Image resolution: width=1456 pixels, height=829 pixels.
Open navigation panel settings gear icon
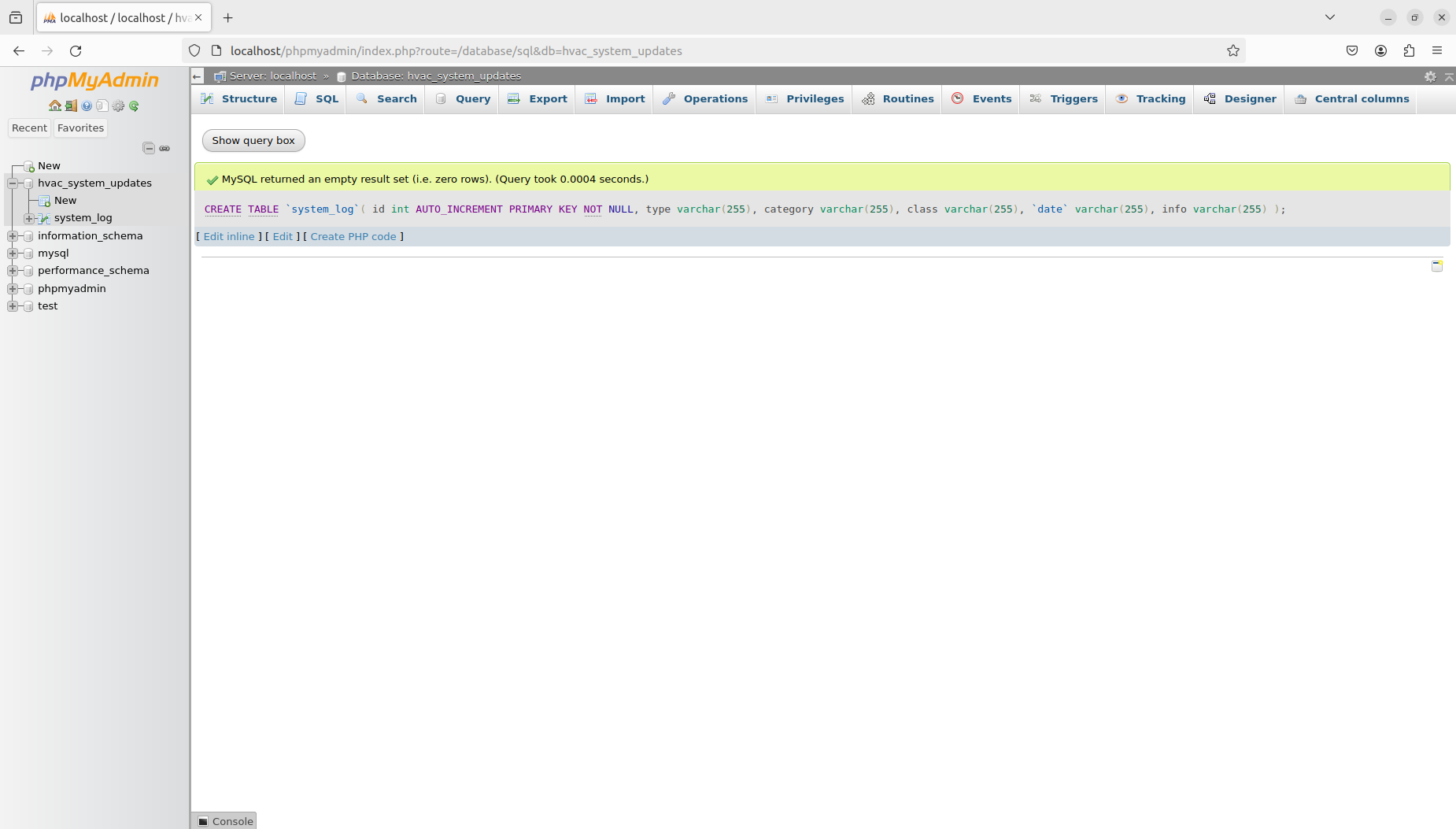[118, 105]
